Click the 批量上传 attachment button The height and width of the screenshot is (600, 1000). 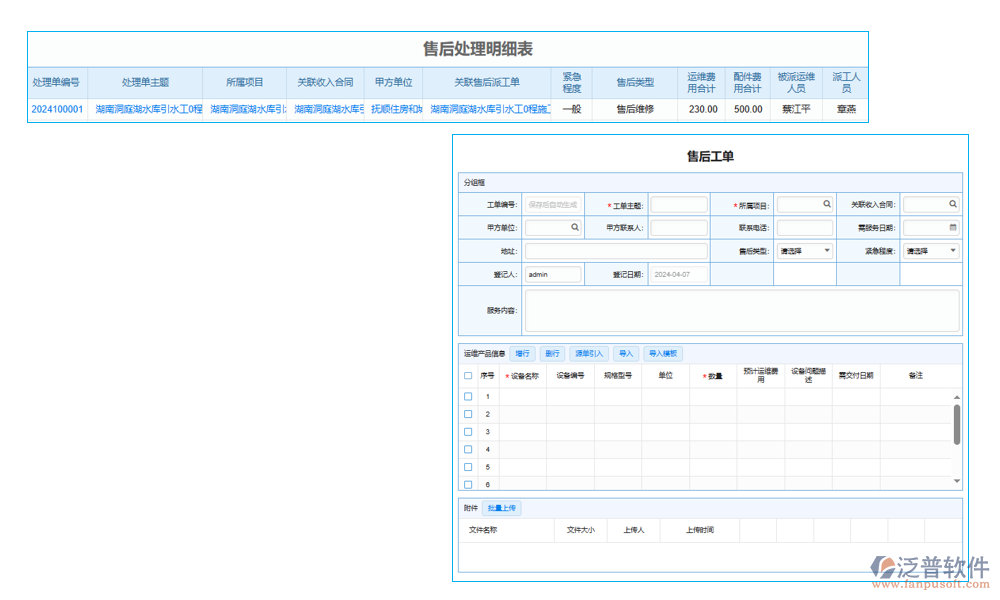pos(501,508)
